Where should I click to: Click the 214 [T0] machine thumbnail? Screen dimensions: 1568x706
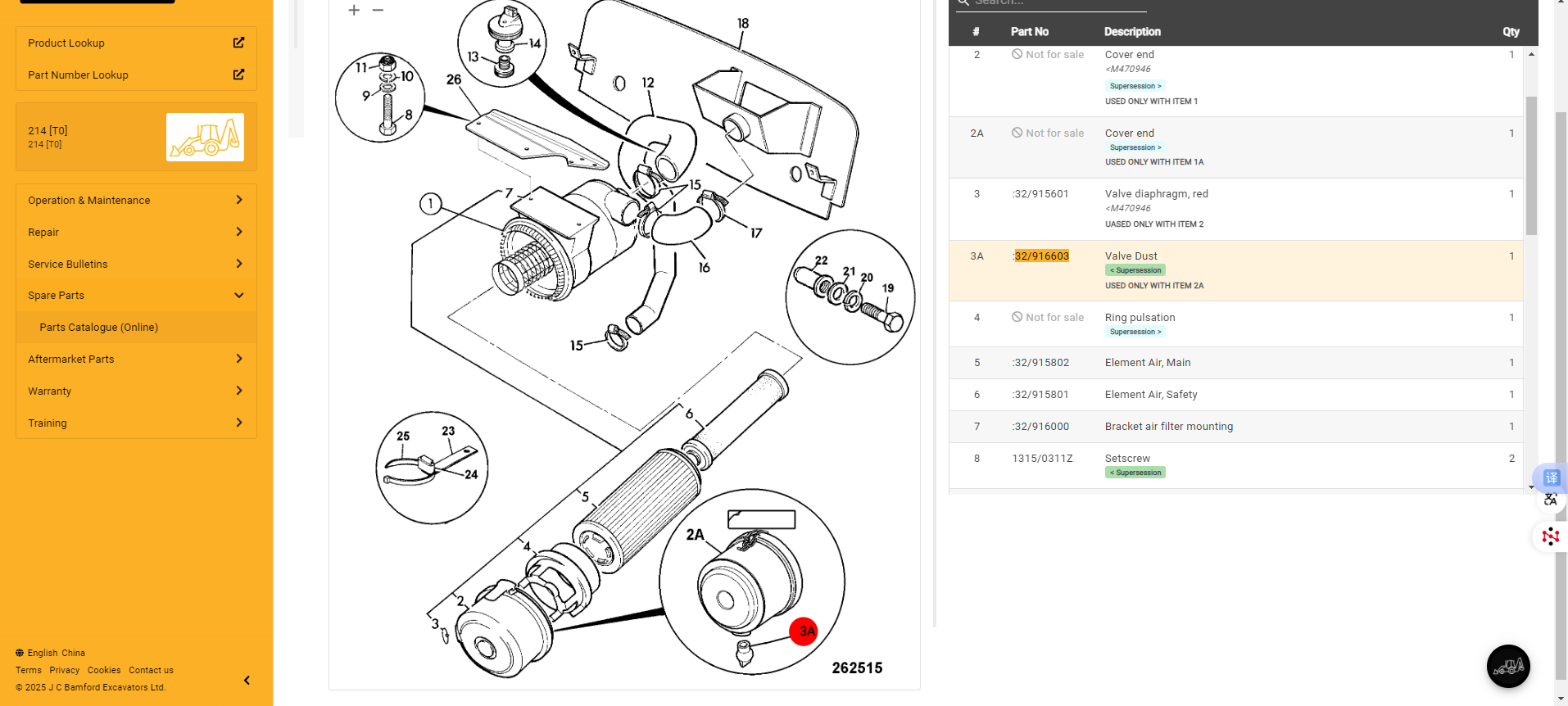tap(205, 137)
